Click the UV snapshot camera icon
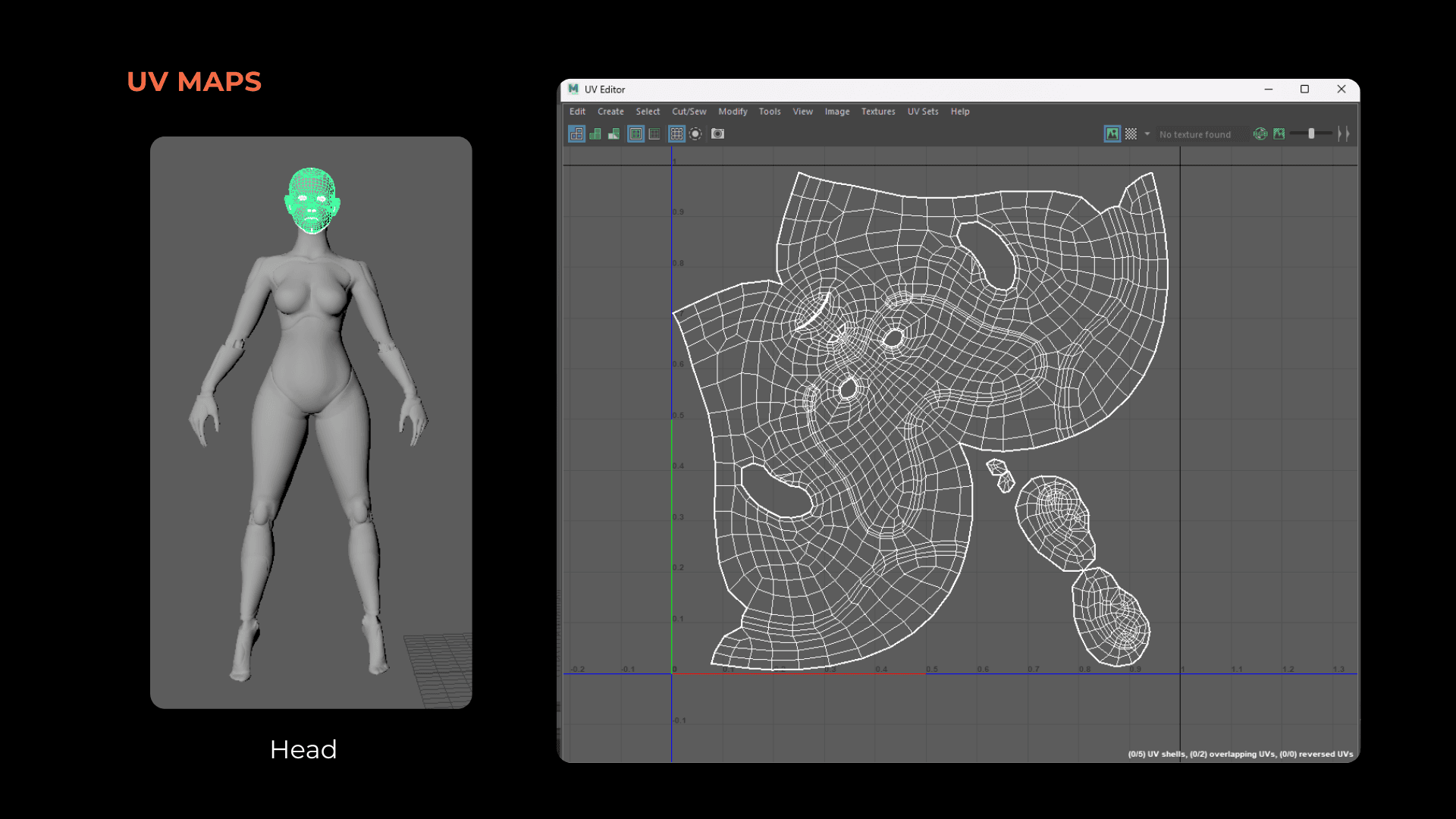Screen dimensions: 1456x819 click(x=717, y=134)
